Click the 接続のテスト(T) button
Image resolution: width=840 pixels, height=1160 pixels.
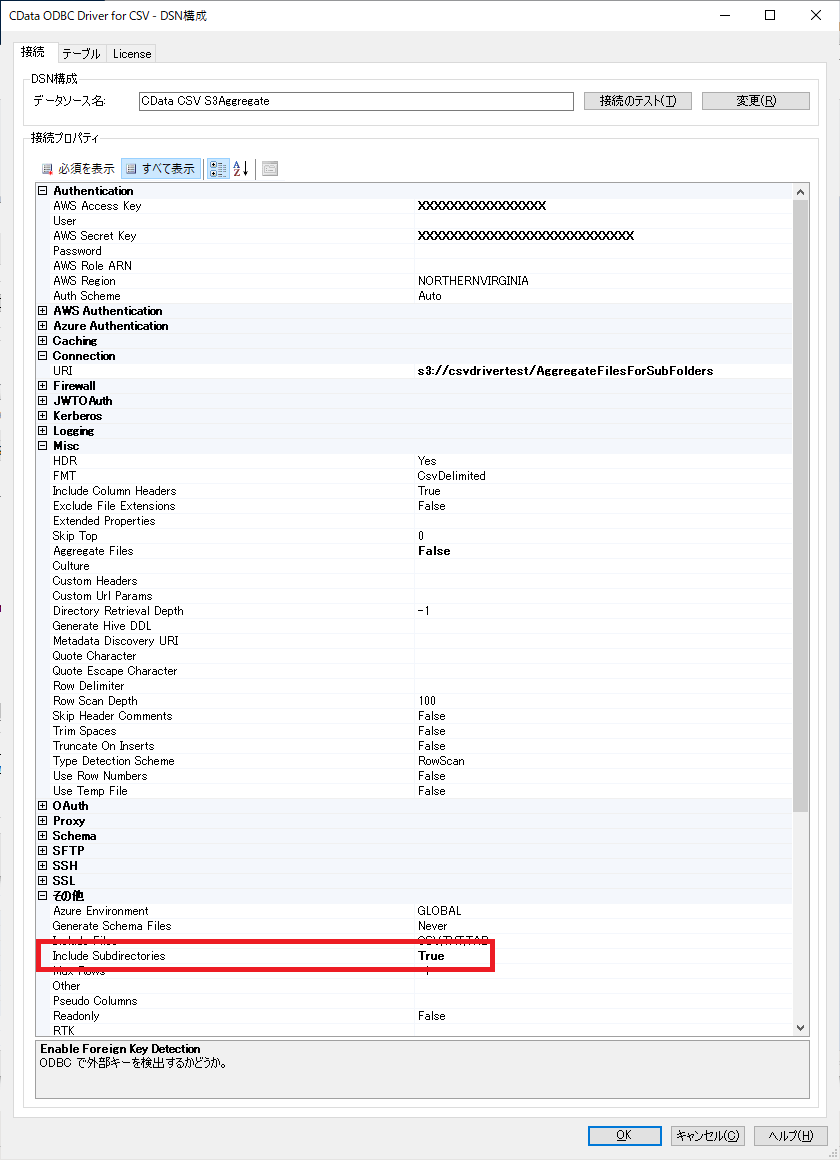pos(638,101)
